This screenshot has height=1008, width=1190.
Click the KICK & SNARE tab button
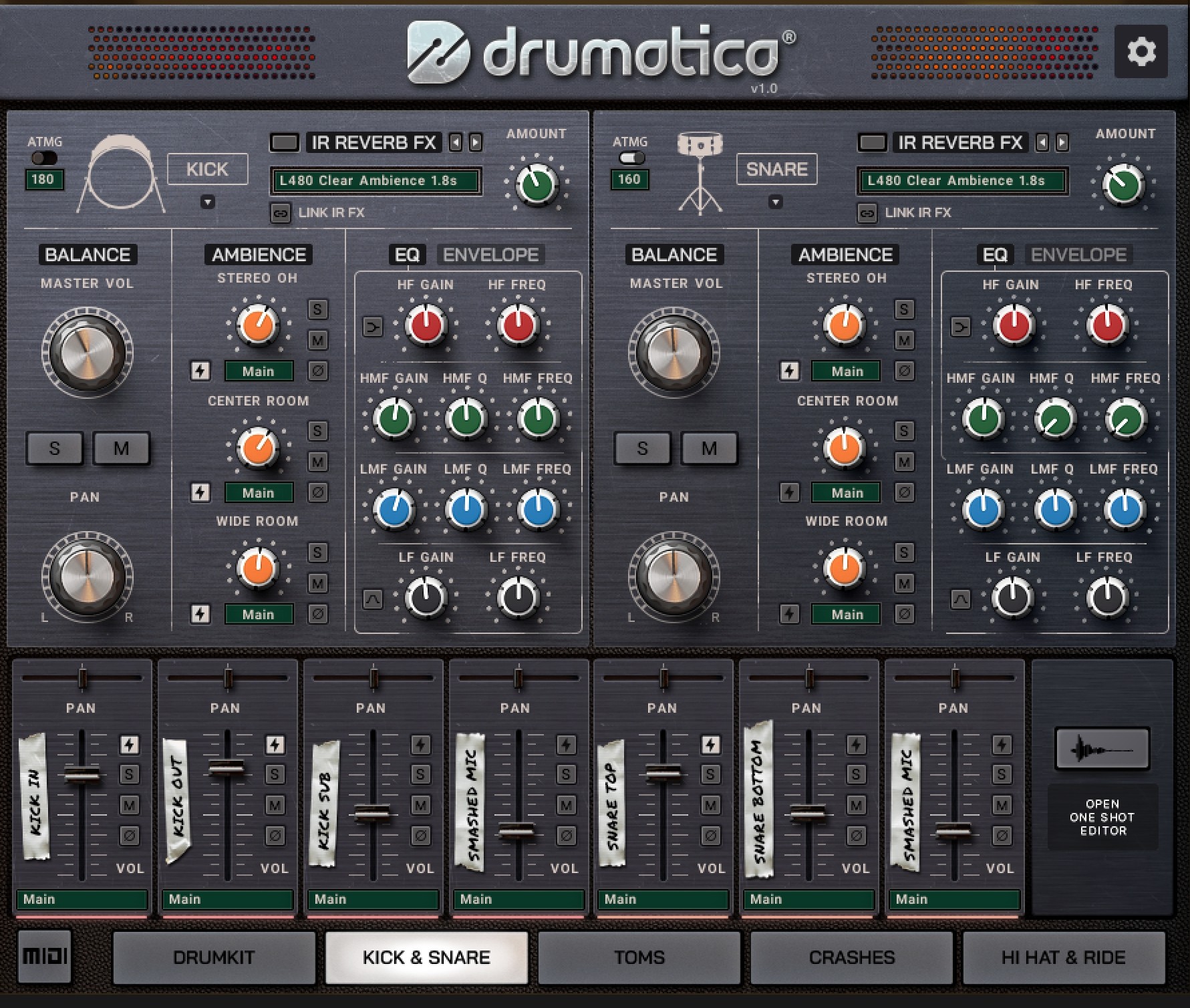(426, 957)
